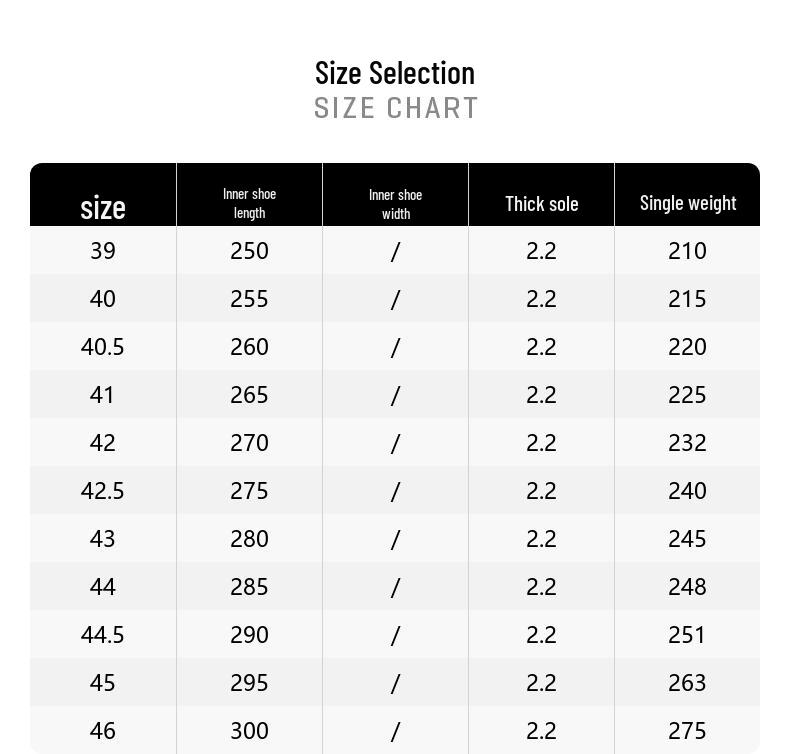
Task: Click the single weight value 232
Action: click(687, 443)
